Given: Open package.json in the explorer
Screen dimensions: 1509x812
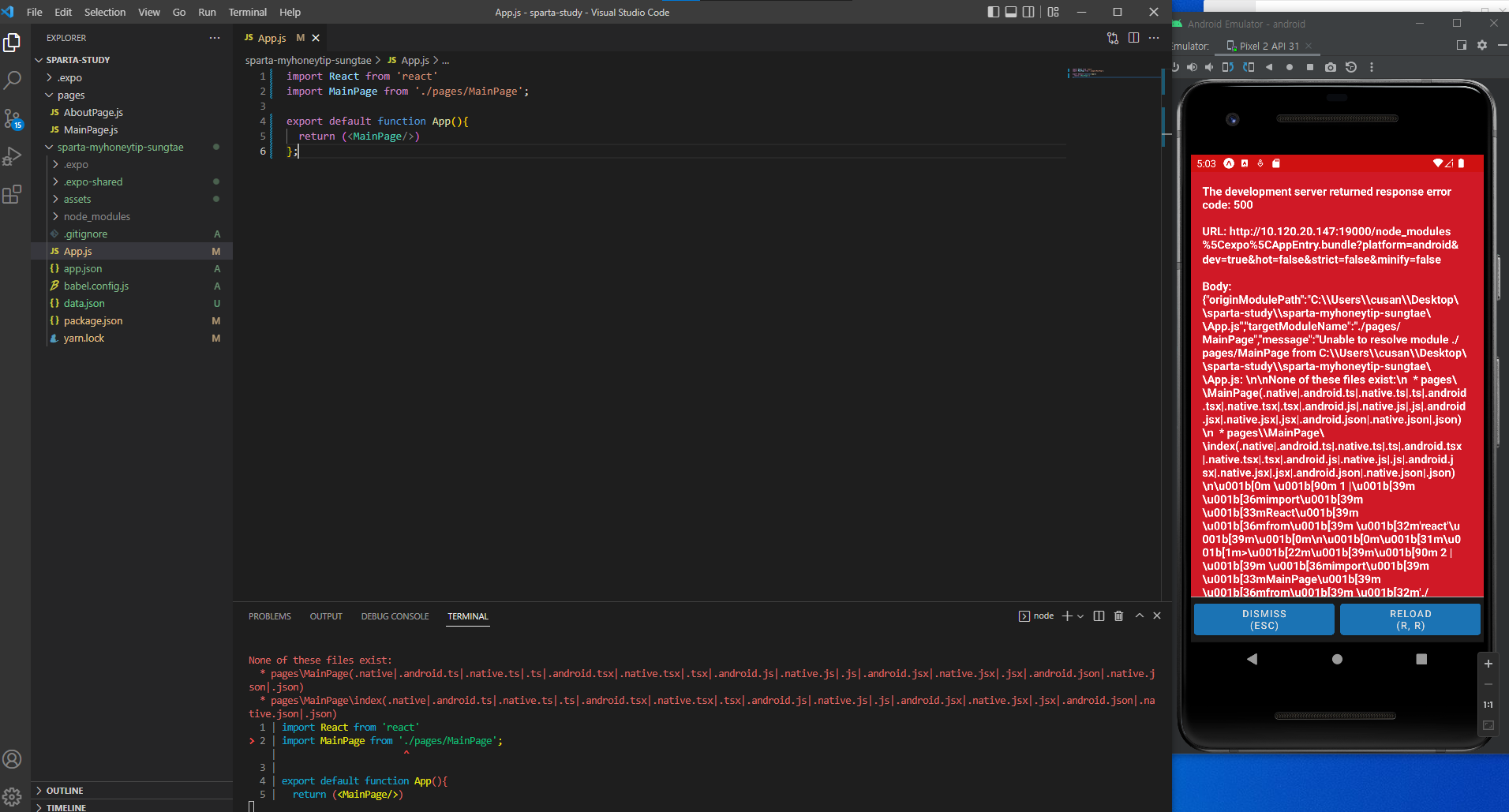Looking at the screenshot, I should click(x=93, y=320).
